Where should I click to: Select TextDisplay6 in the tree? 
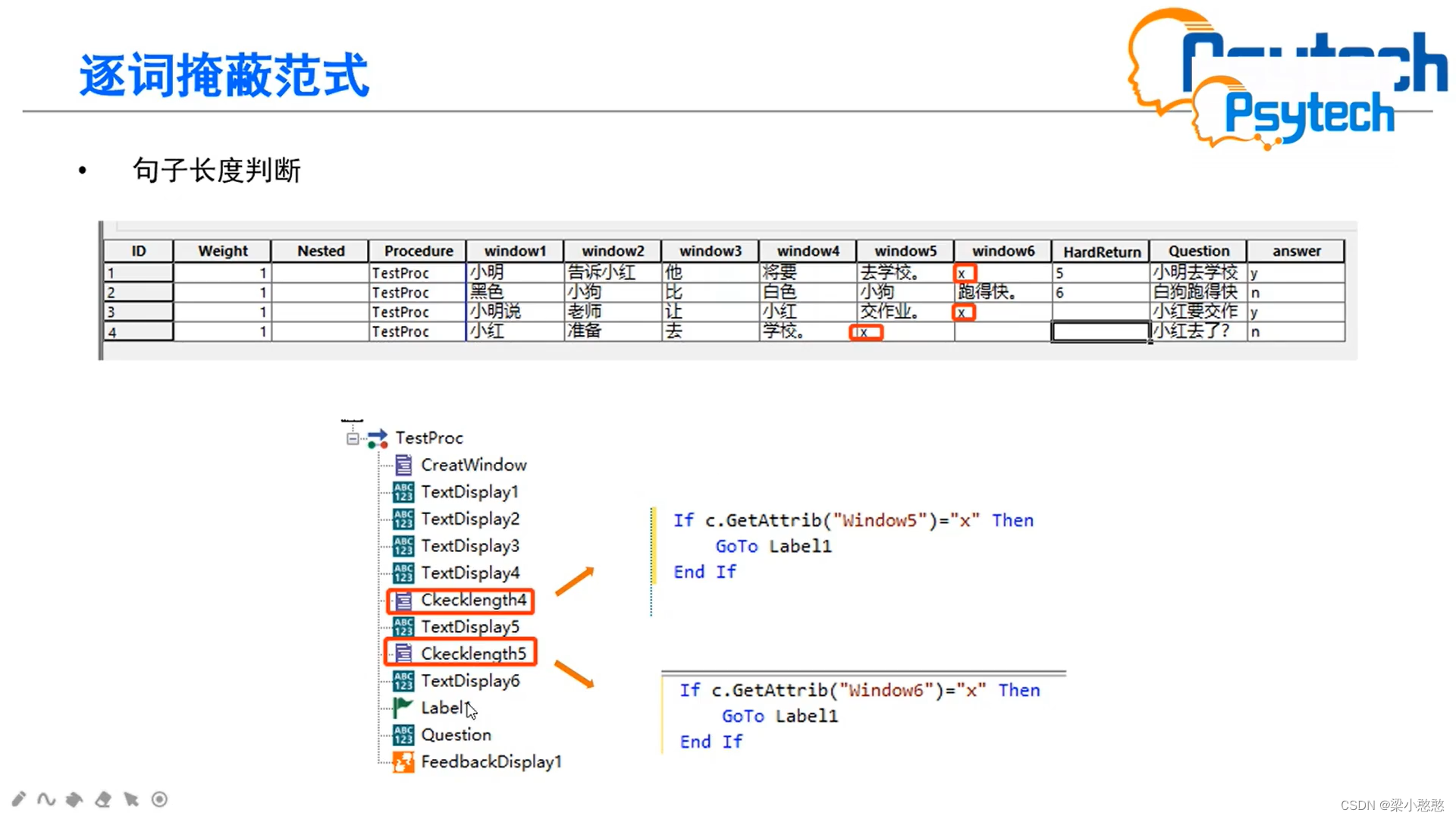[470, 681]
